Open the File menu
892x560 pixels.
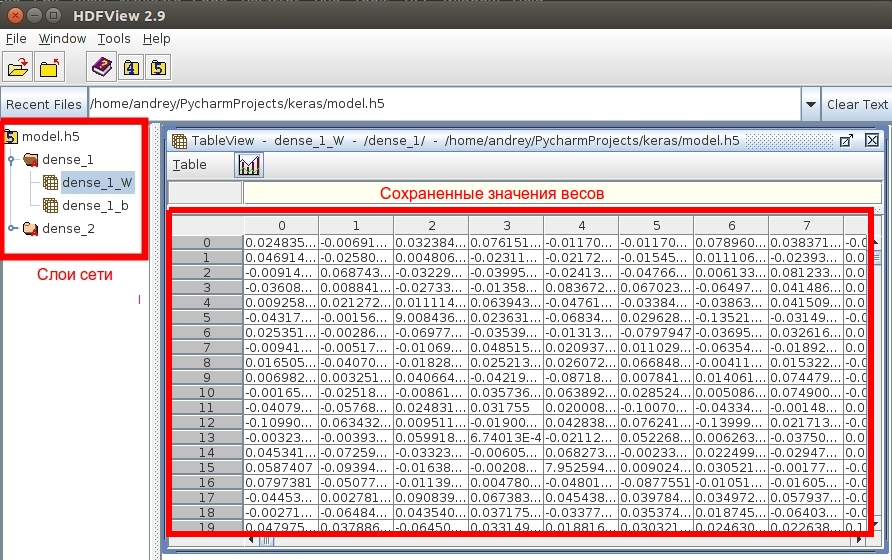[x=16, y=39]
